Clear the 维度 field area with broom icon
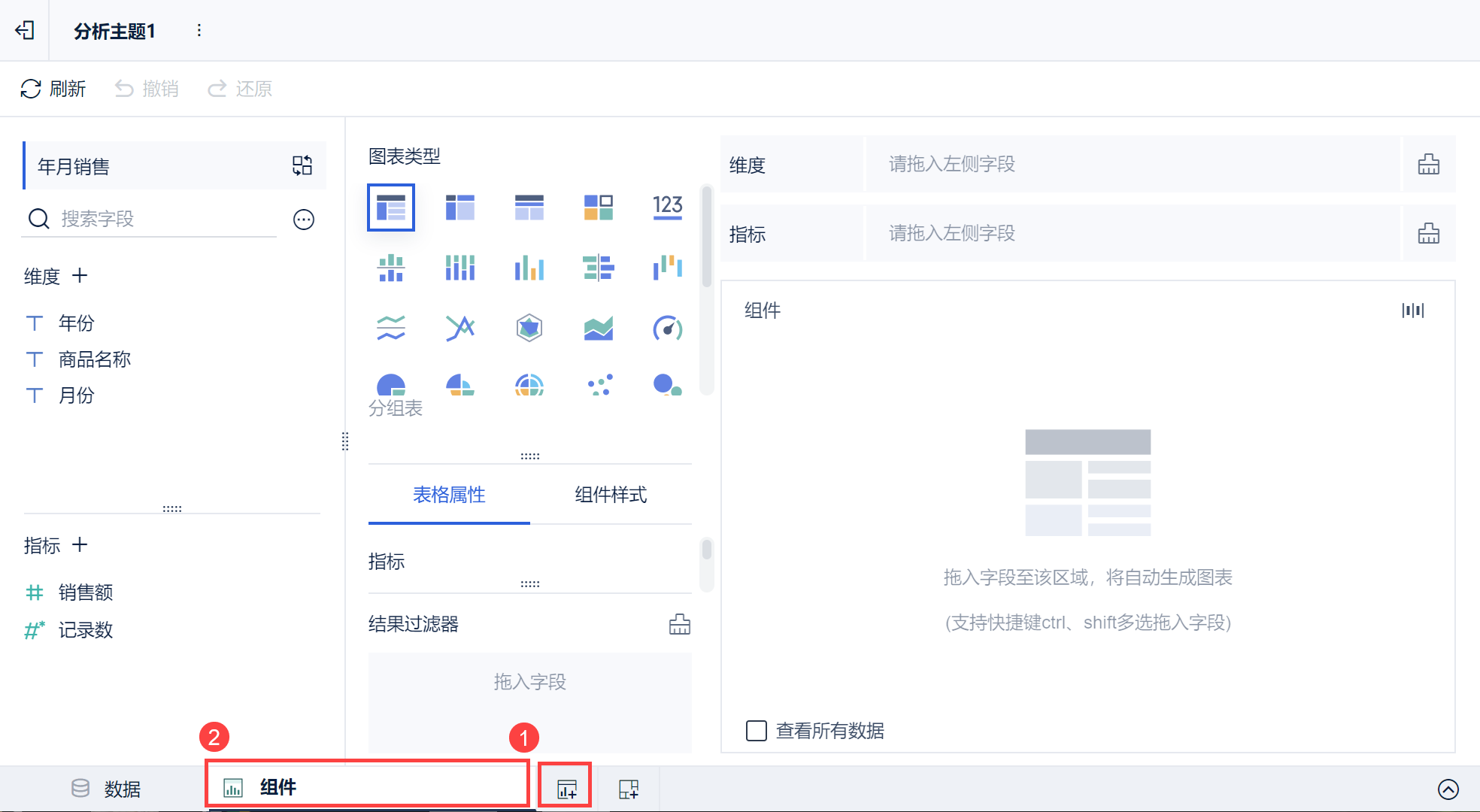 coord(1428,165)
